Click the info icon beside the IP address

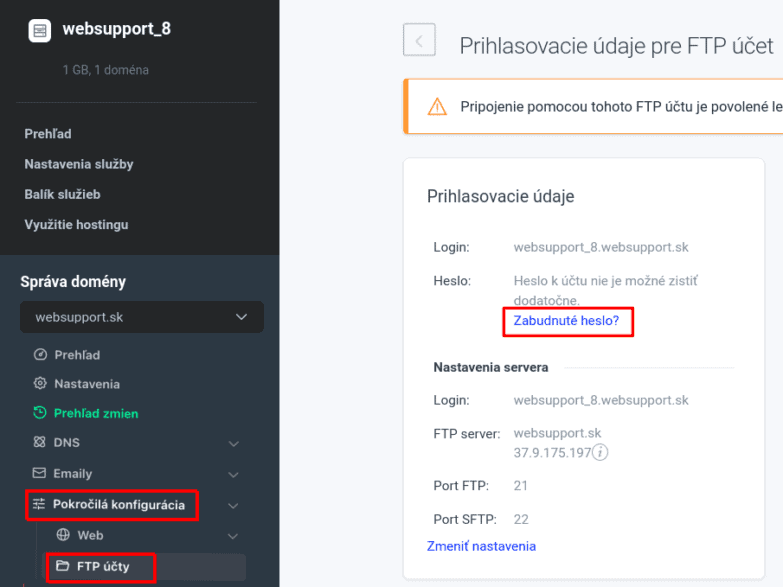tap(600, 452)
